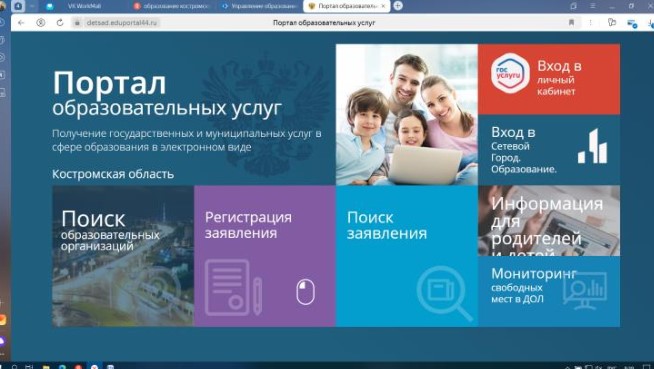
Task: Open the Вход в Сетевой Город. Образование tile
Action: [x=549, y=150]
